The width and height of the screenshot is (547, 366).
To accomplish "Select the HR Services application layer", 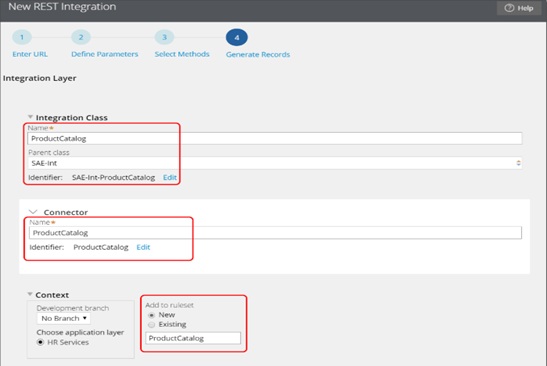I will pyautogui.click(x=40, y=342).
